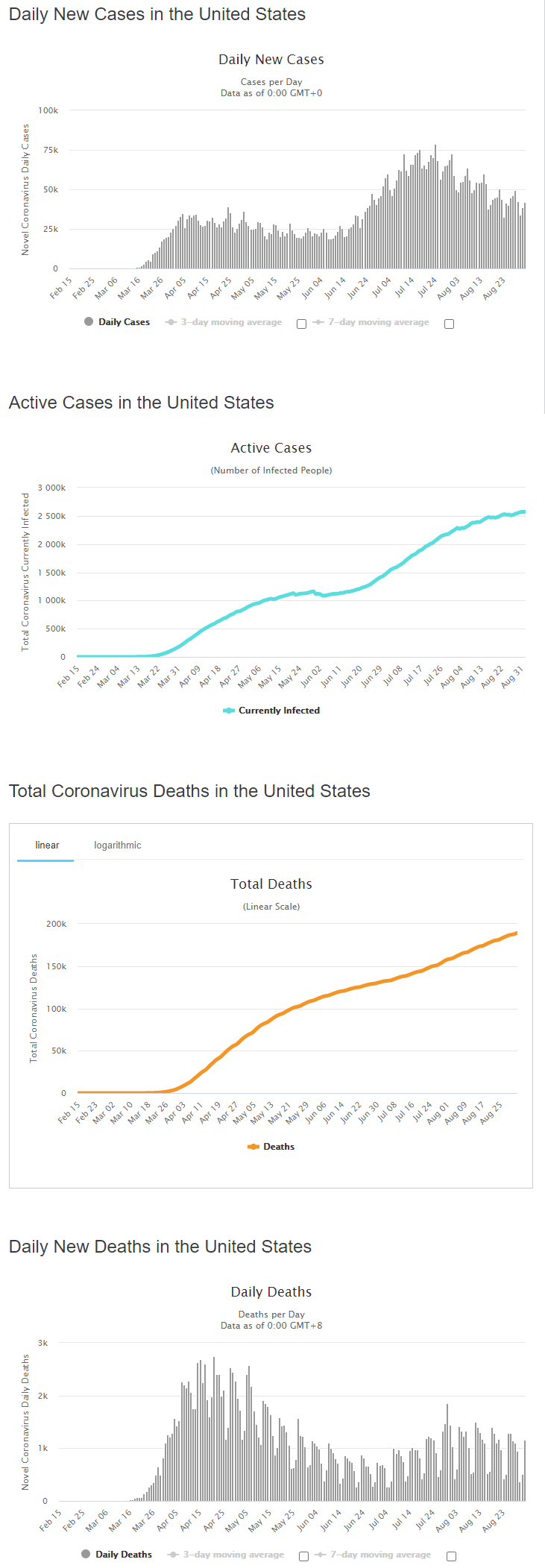Enable the 3-day average checkbox on Daily New Cases

[x=301, y=324]
